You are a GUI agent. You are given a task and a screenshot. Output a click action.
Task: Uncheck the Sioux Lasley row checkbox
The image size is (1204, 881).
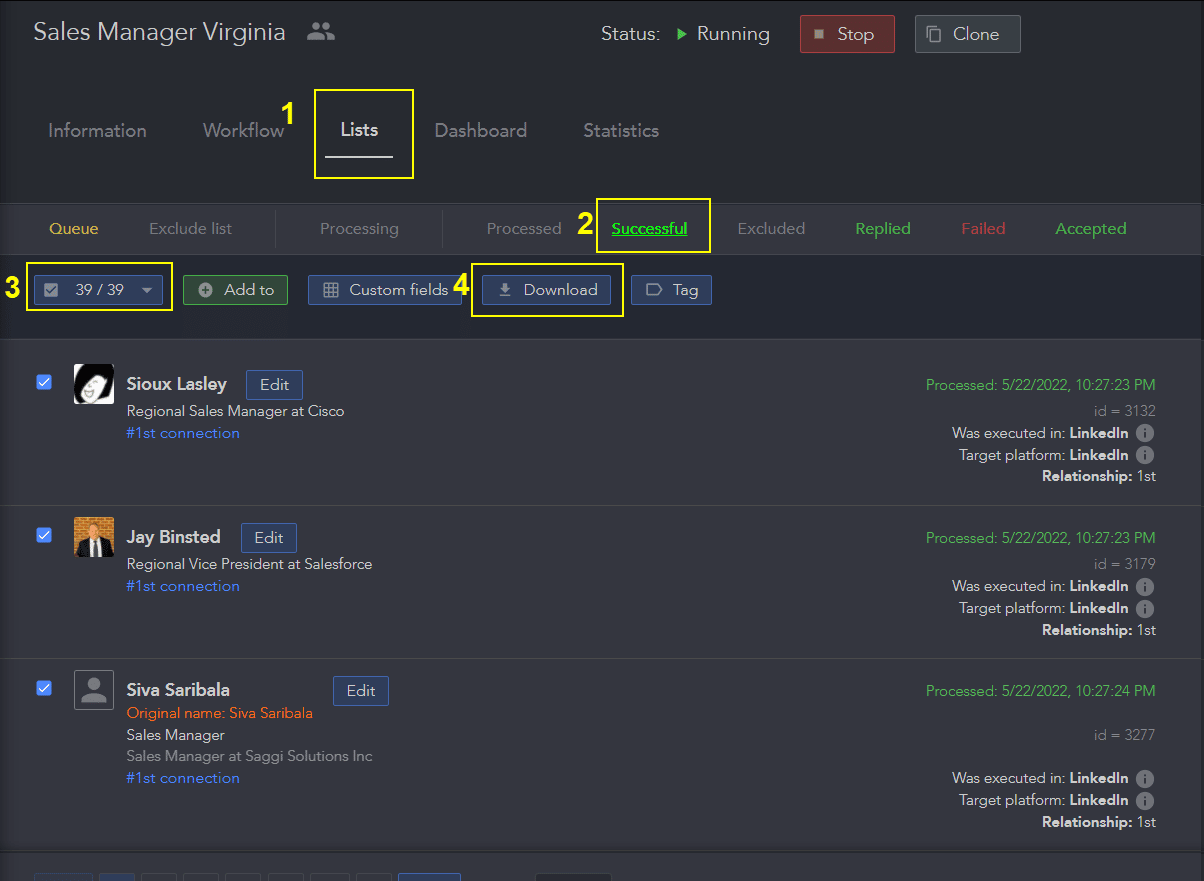[x=44, y=382]
